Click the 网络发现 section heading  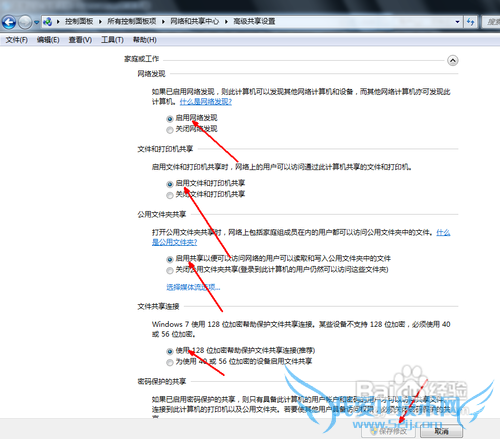(151, 74)
